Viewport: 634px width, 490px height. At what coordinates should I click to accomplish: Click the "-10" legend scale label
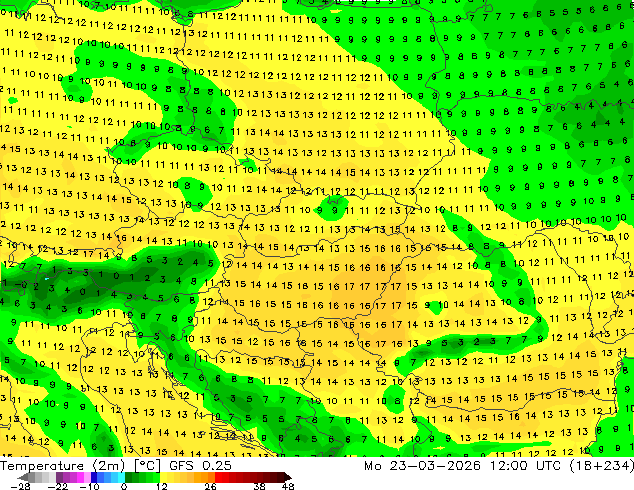click(x=89, y=486)
